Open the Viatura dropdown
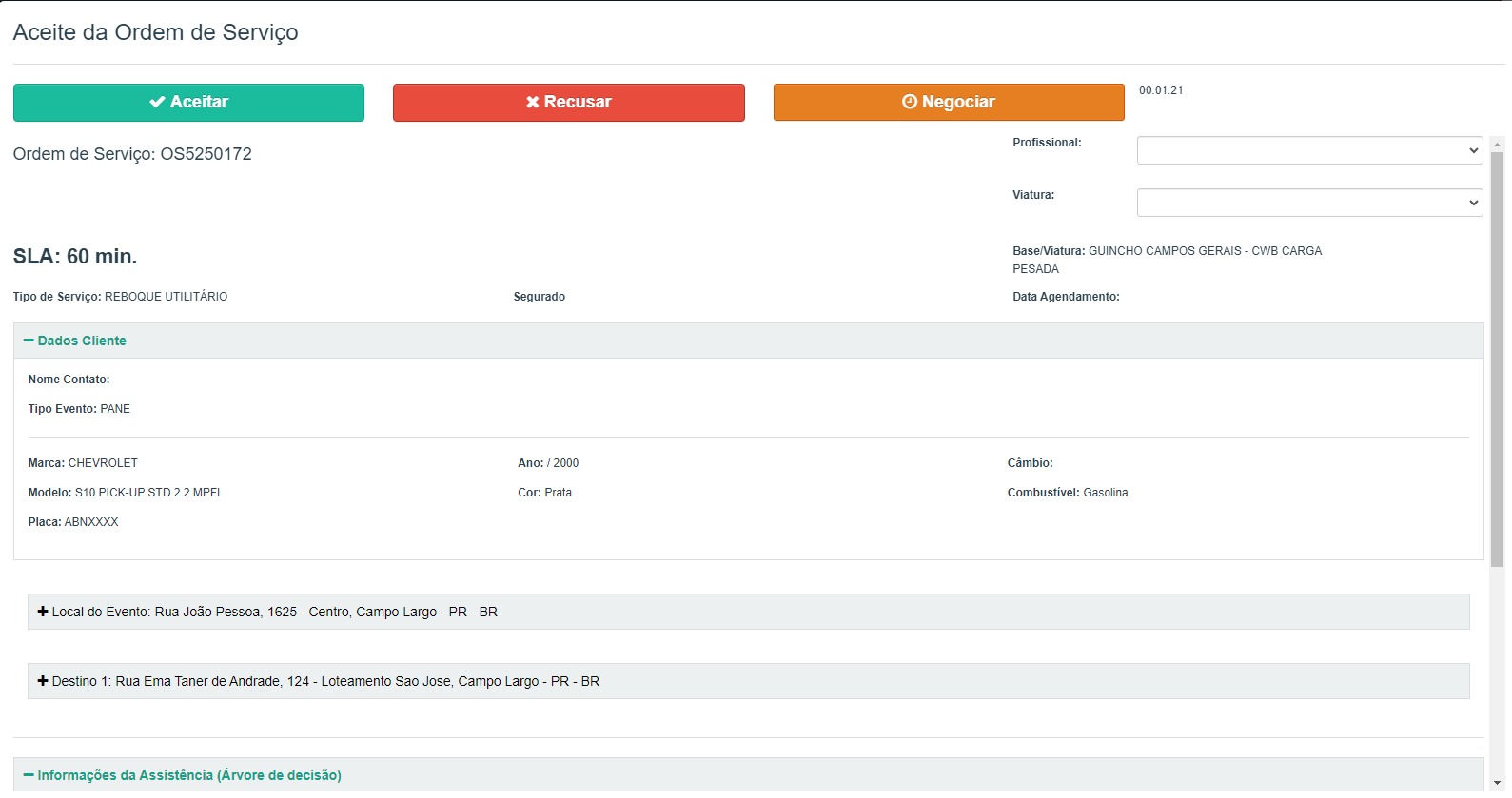1512x798 pixels. (x=1309, y=203)
